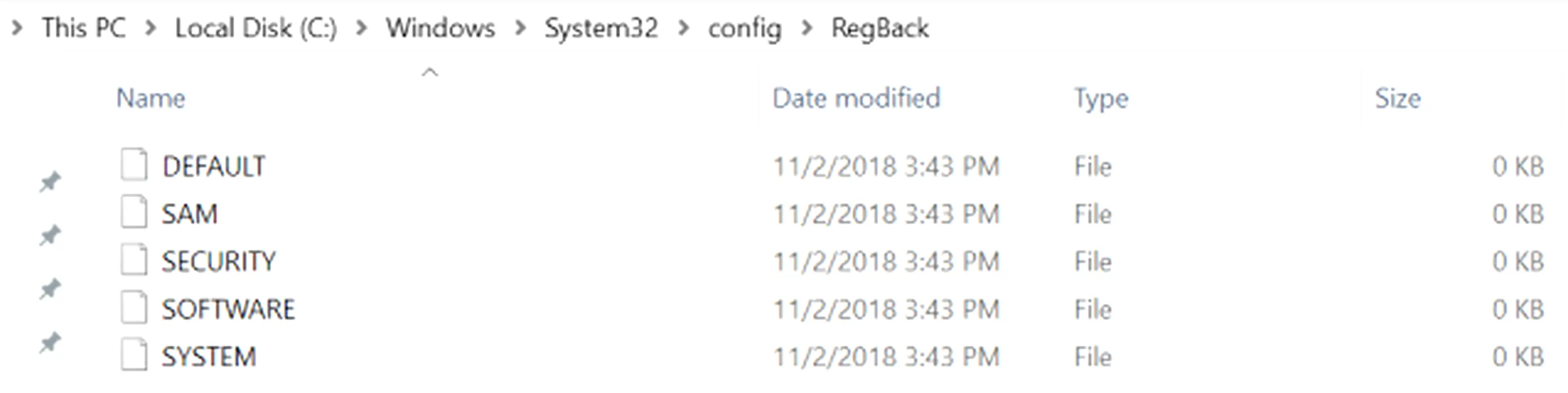1568x393 pixels.
Task: Click the topmost pin icon in sidebar
Action: (x=50, y=182)
